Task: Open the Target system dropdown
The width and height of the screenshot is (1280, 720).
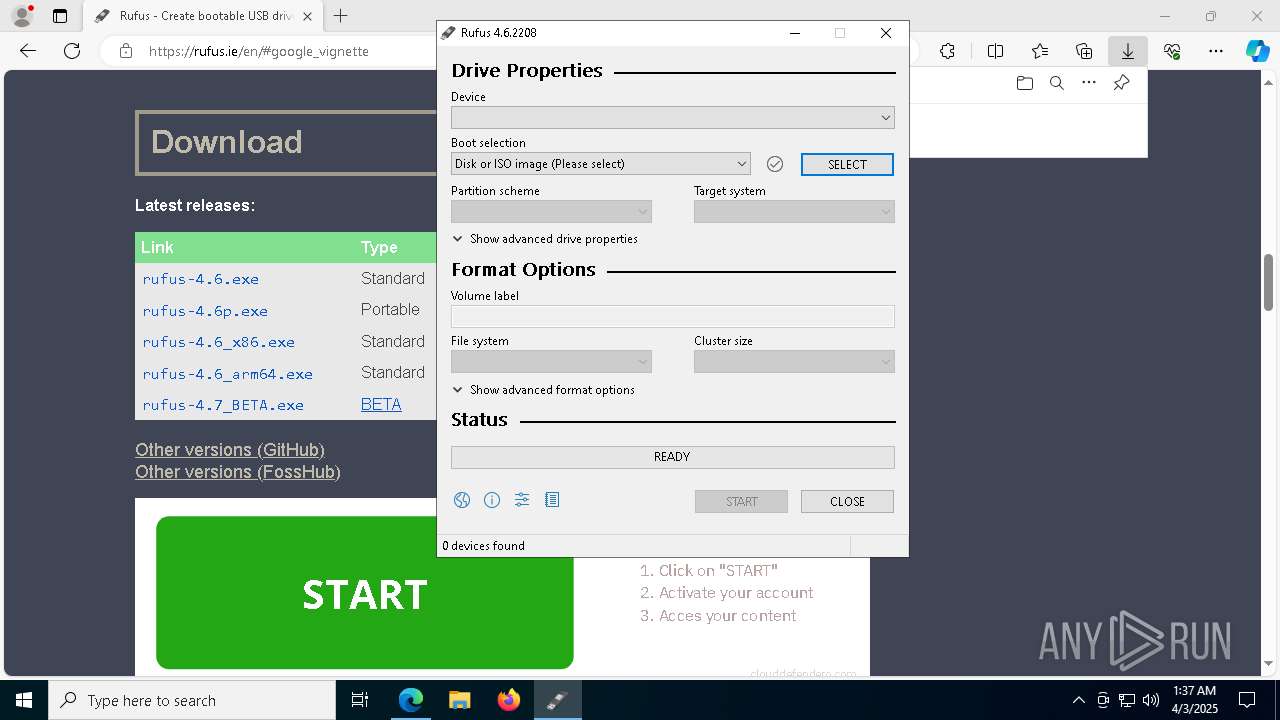Action: click(x=794, y=212)
